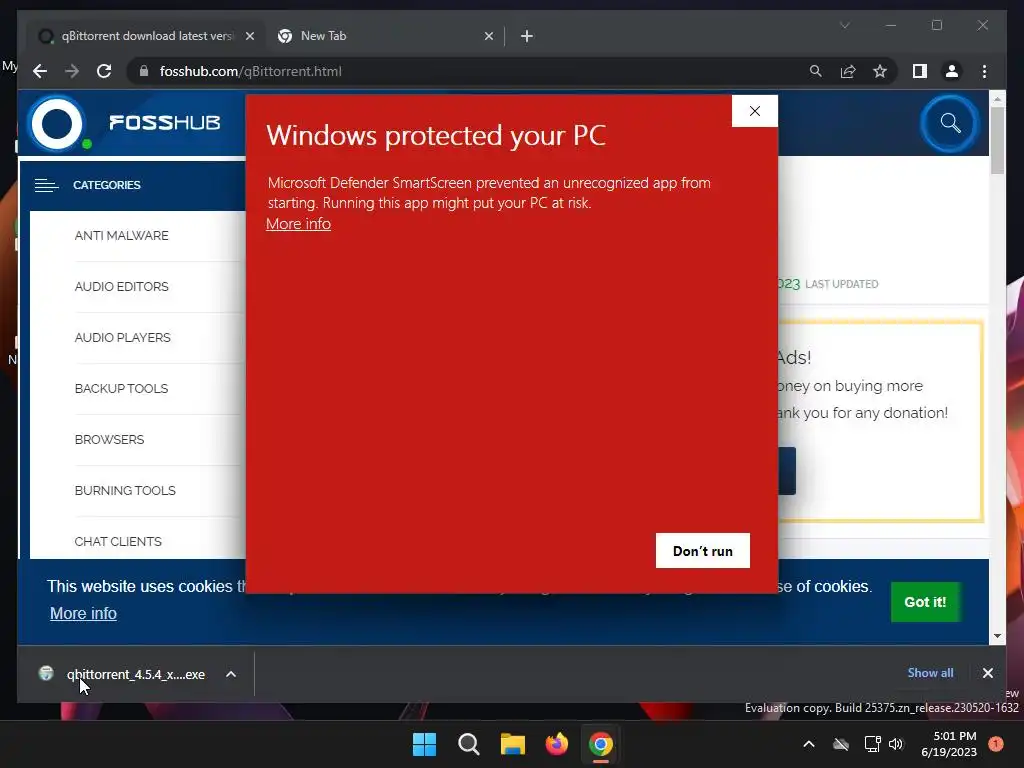The height and width of the screenshot is (768, 1024).
Task: Close the New Tab tab
Action: point(488,36)
